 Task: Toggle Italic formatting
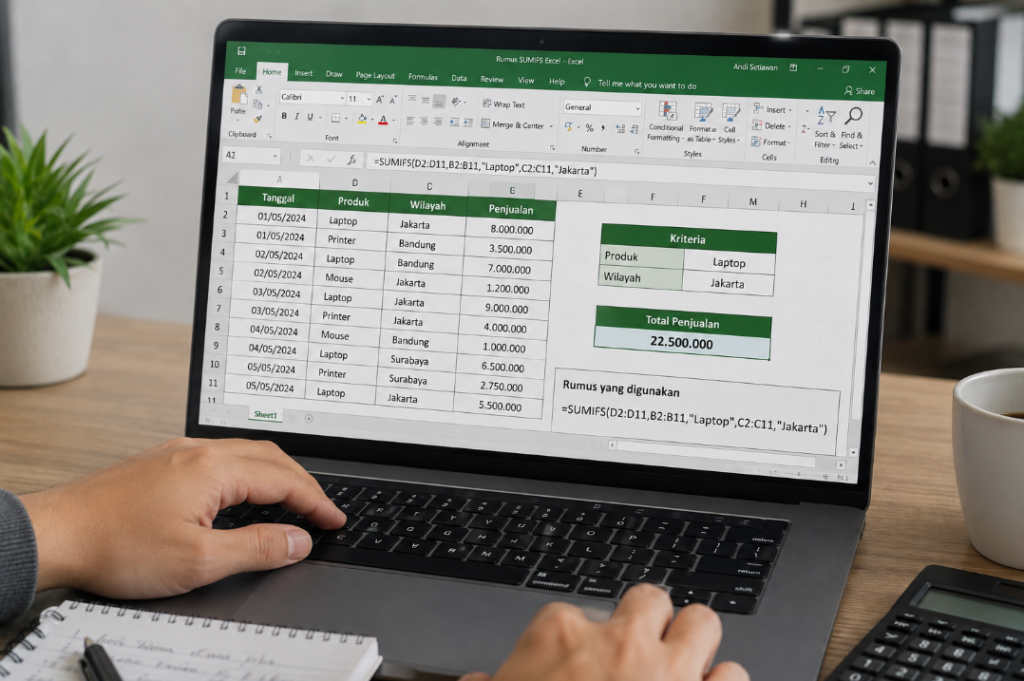point(296,117)
